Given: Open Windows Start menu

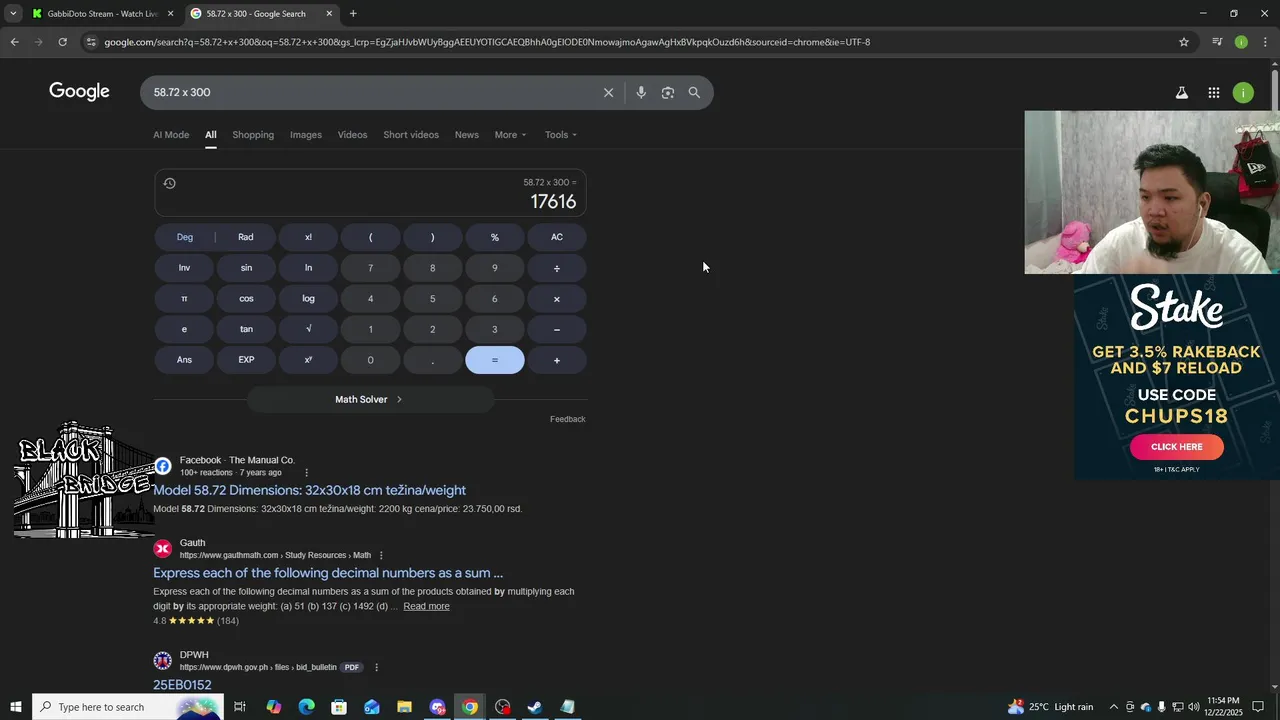Looking at the screenshot, I should click(x=16, y=707).
